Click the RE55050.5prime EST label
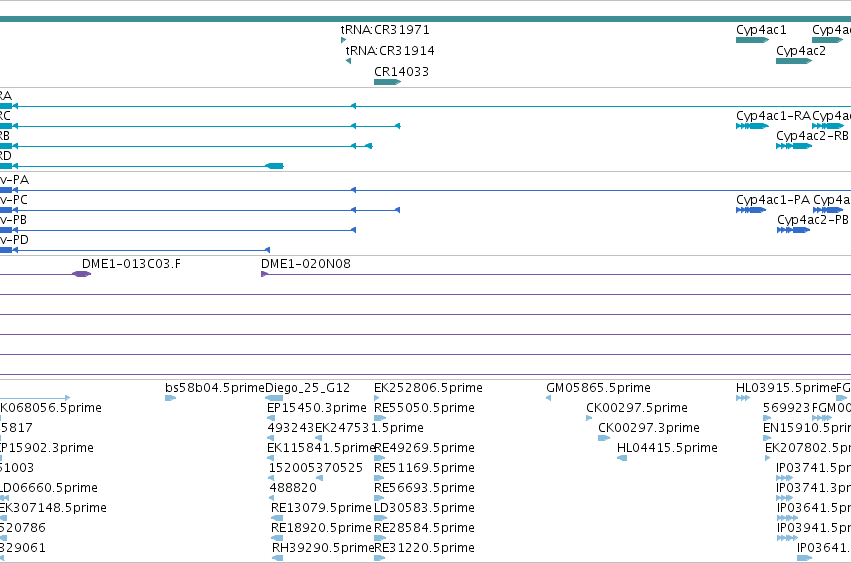Image resolution: width=851 pixels, height=563 pixels. click(424, 408)
